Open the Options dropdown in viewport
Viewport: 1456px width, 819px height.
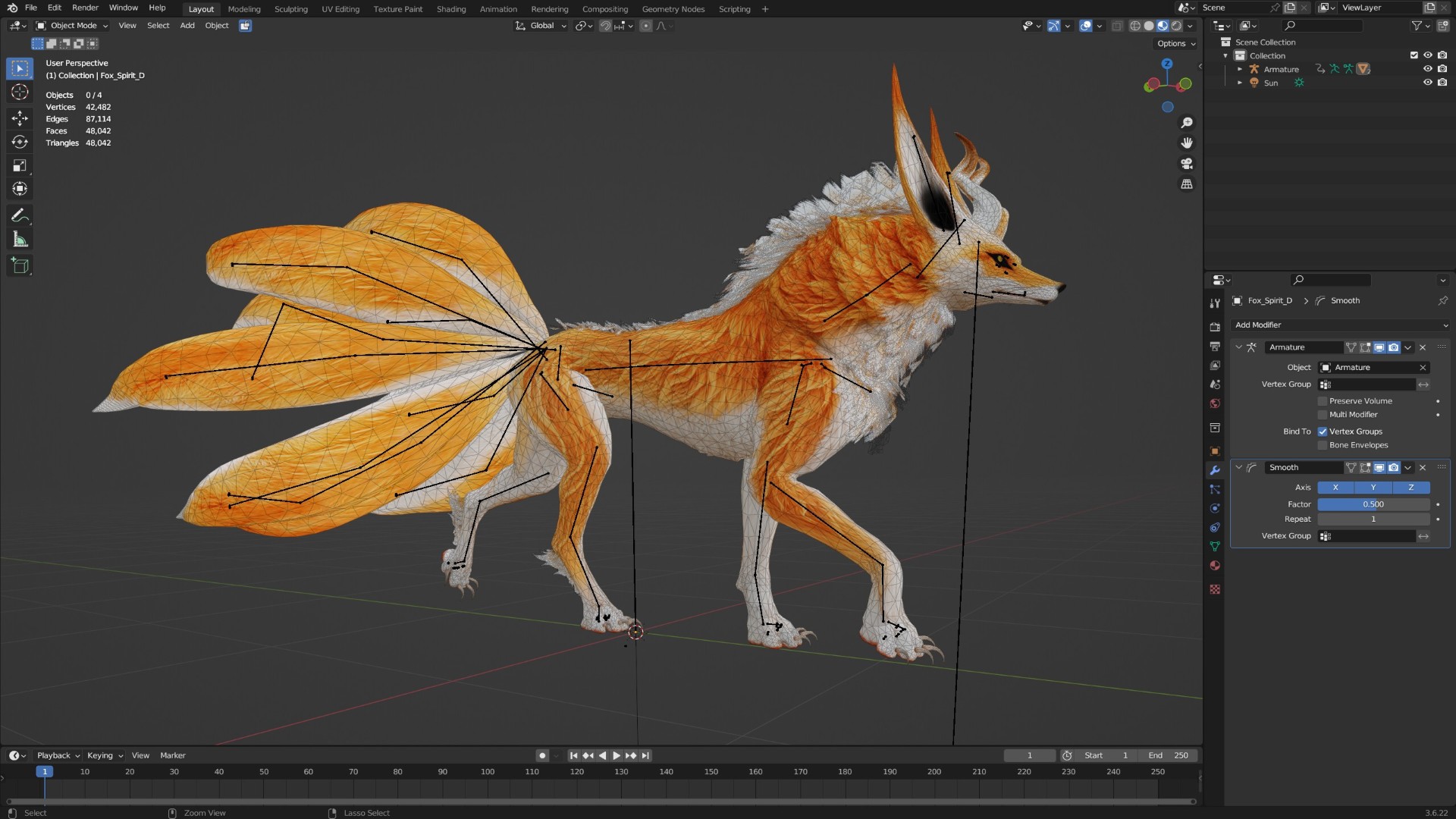[x=1176, y=44]
